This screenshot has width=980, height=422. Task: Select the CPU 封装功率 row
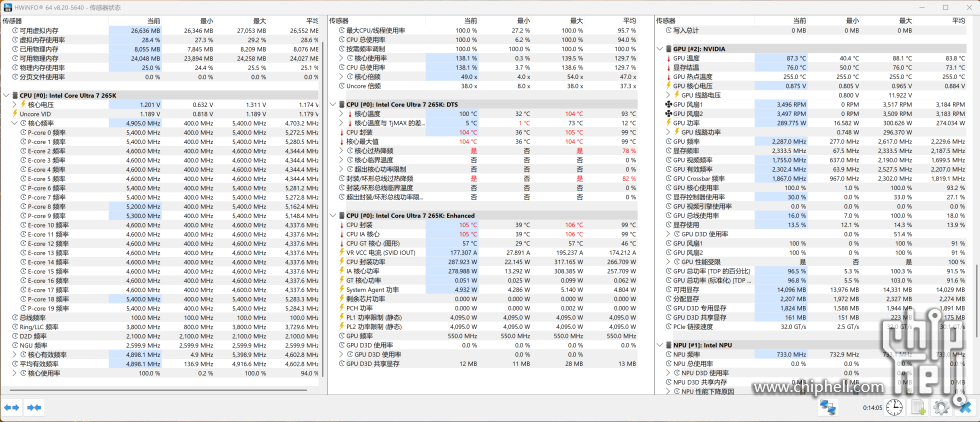coord(488,262)
